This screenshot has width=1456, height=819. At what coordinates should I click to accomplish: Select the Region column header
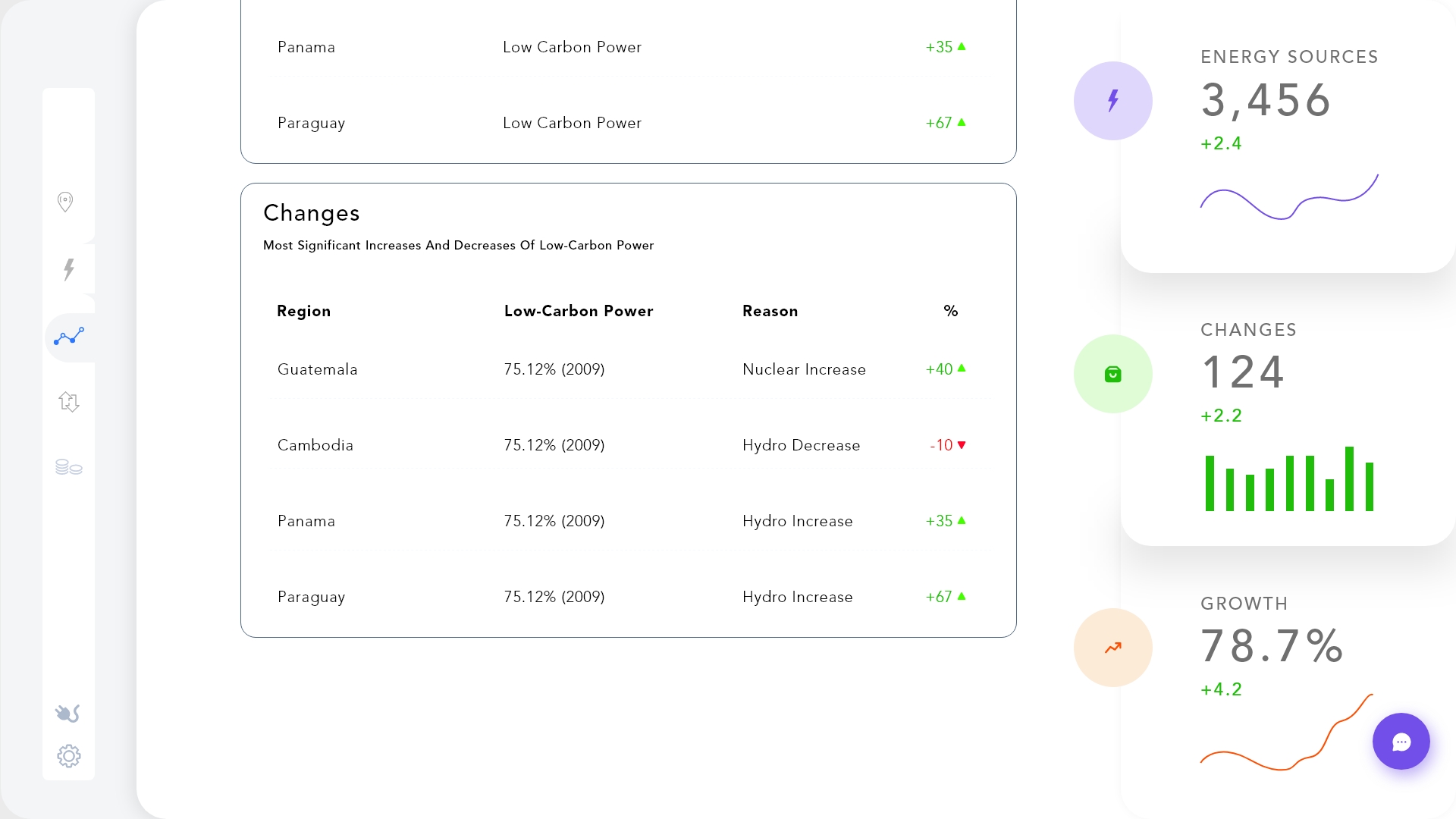pyautogui.click(x=303, y=311)
